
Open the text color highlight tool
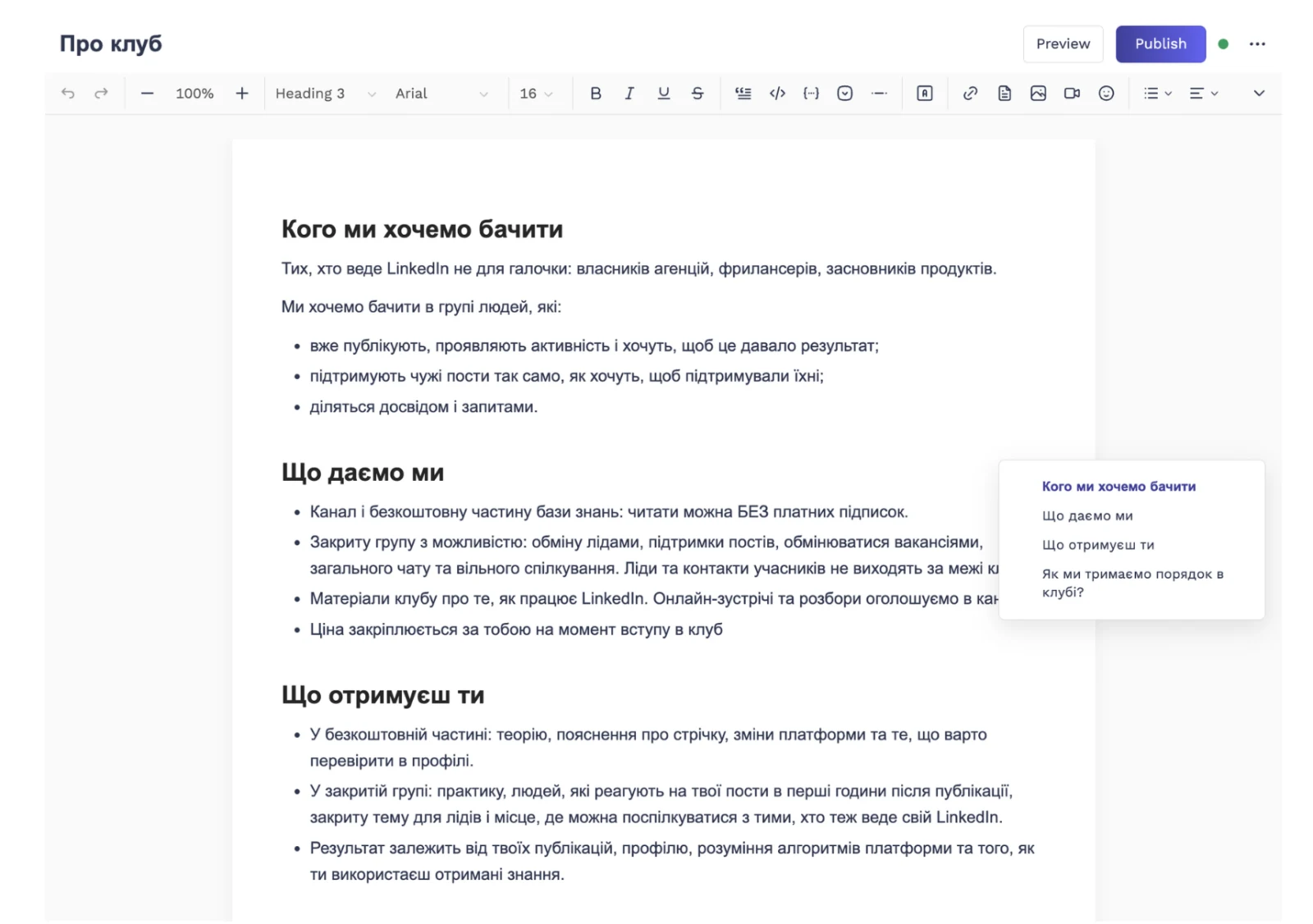925,94
